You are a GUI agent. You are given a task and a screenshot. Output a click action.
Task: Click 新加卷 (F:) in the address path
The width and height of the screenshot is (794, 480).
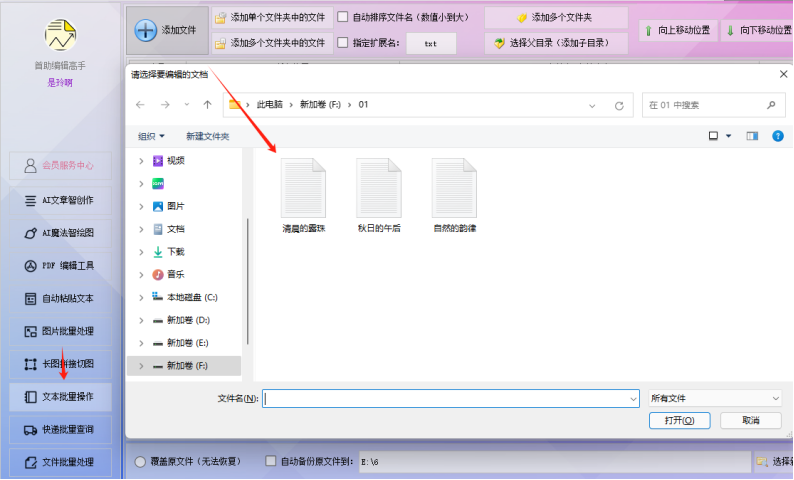pyautogui.click(x=321, y=105)
